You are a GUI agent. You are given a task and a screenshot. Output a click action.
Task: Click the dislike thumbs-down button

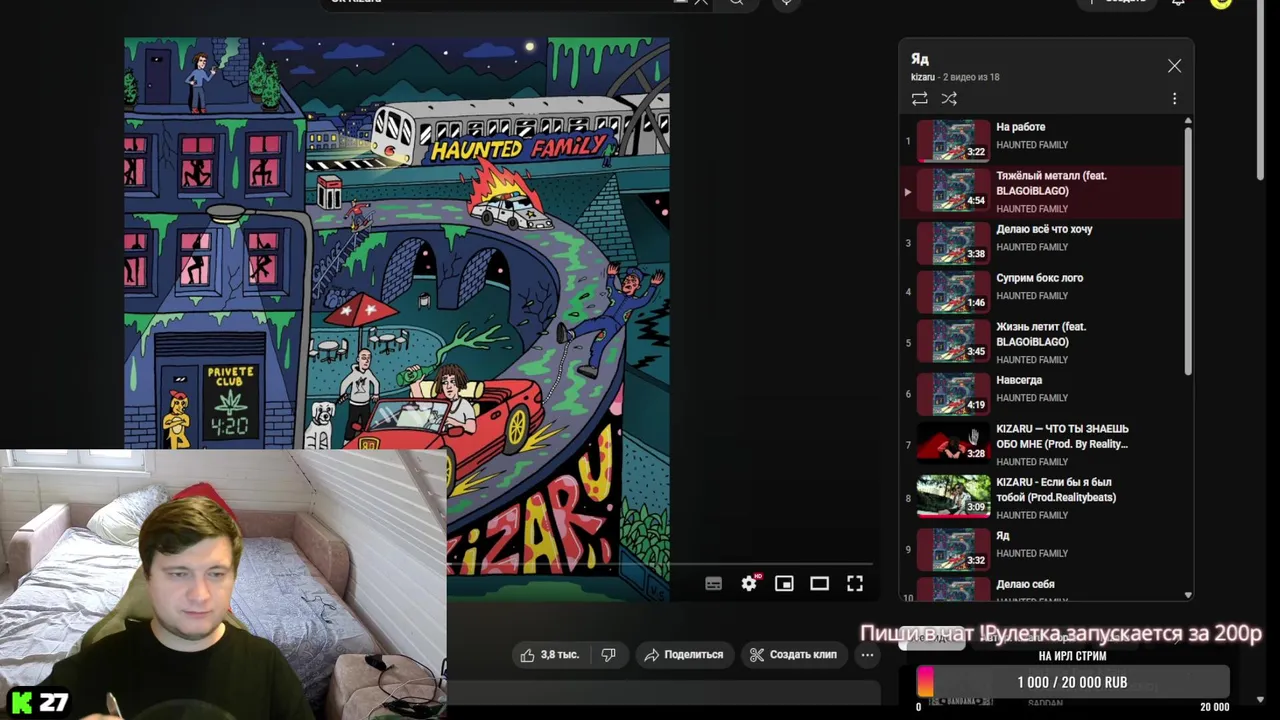(x=608, y=654)
